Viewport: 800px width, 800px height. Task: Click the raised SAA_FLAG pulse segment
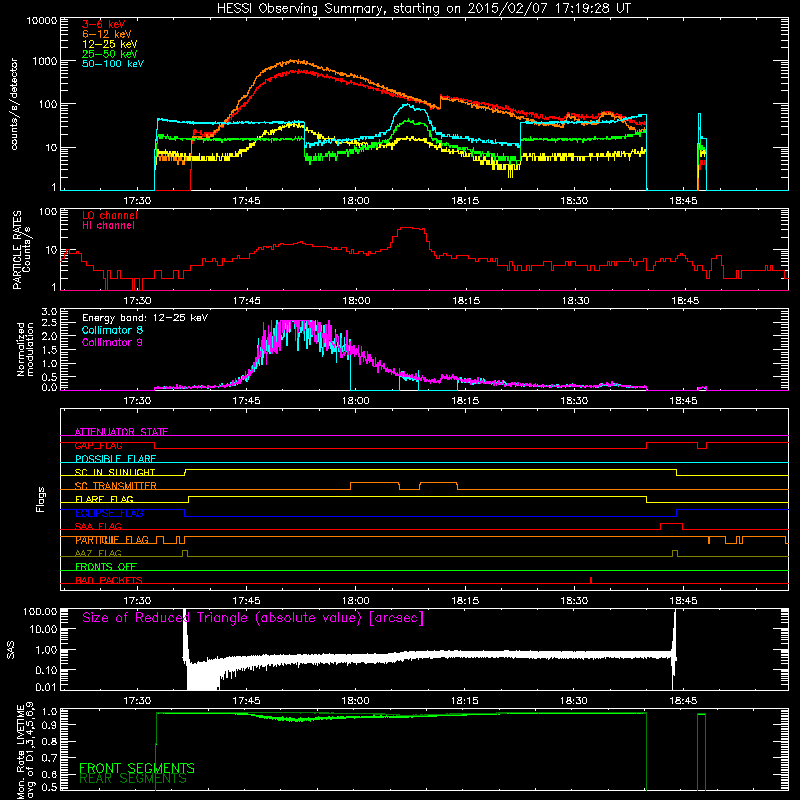click(x=671, y=524)
